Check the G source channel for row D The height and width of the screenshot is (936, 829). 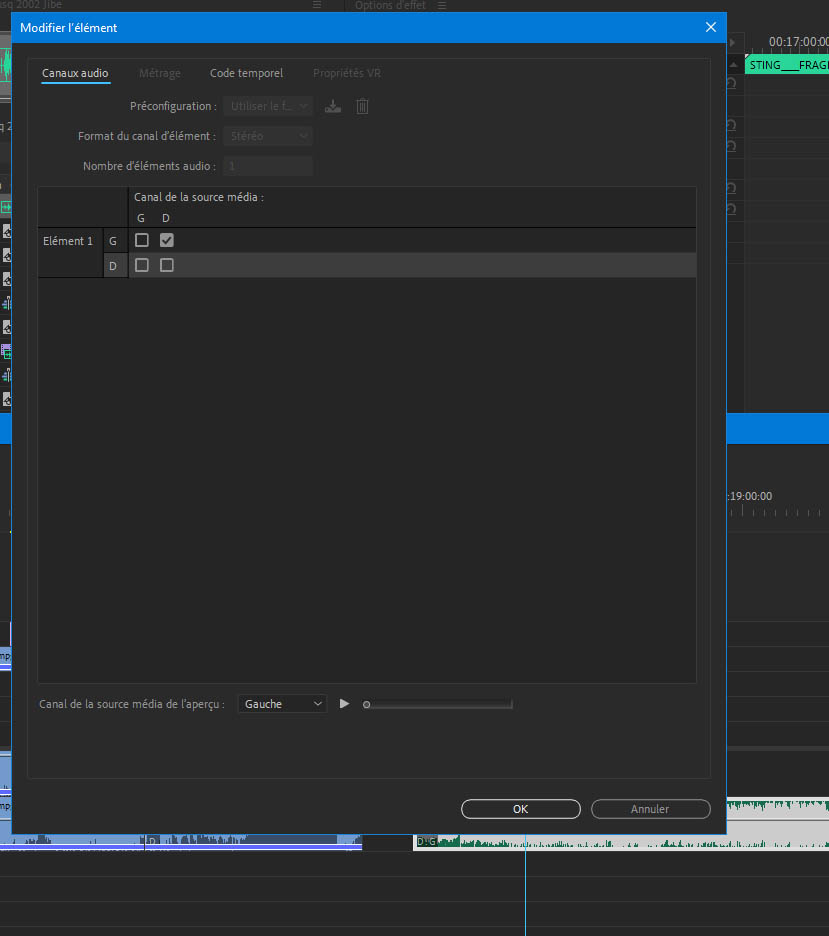pyautogui.click(x=142, y=265)
